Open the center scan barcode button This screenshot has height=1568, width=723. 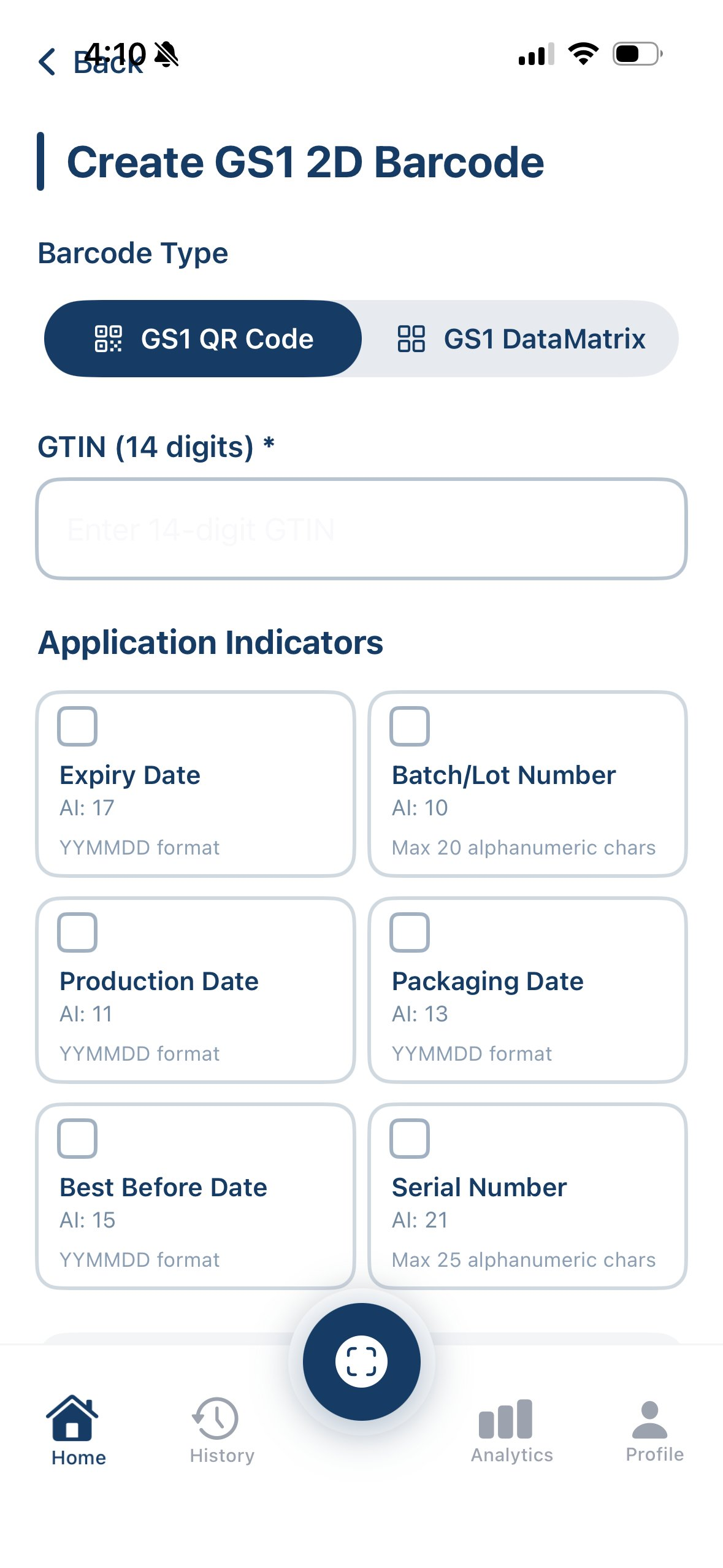361,1361
